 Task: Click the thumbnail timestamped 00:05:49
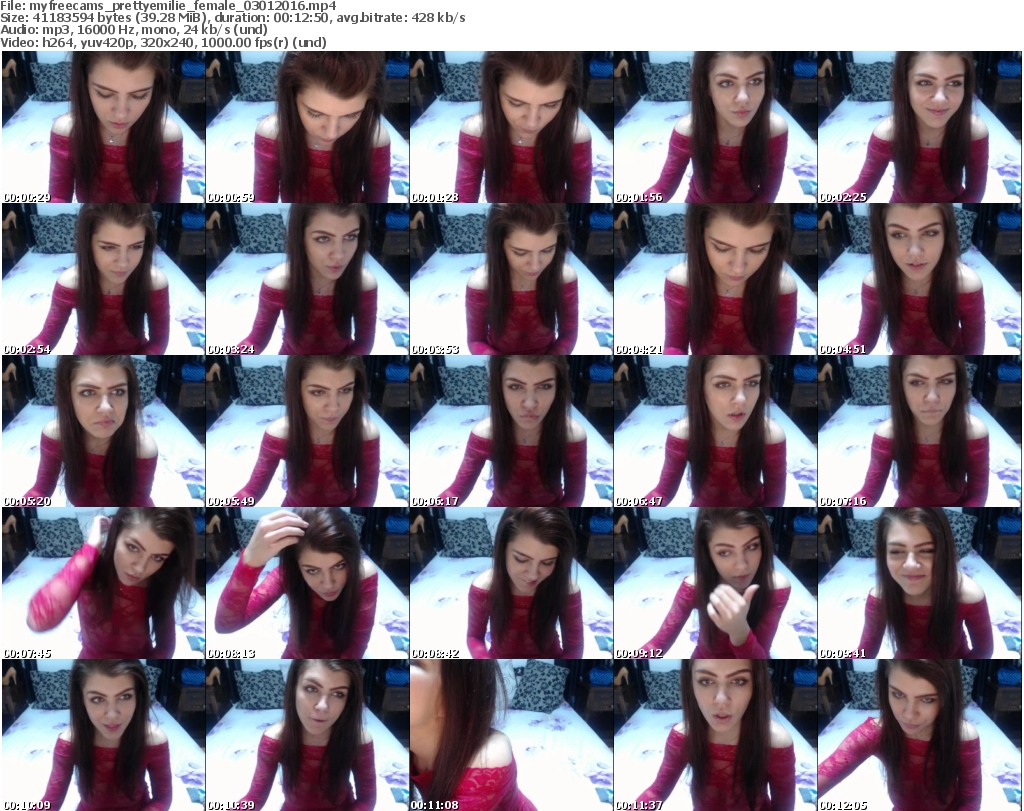point(308,431)
